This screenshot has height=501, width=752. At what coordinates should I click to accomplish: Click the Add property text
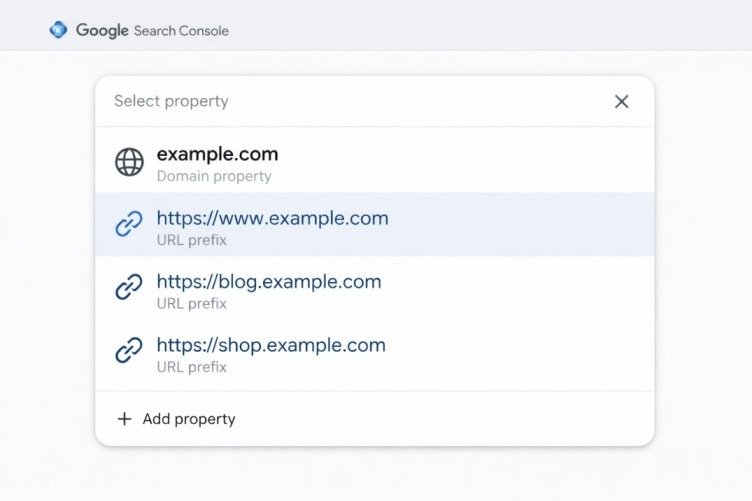point(189,419)
